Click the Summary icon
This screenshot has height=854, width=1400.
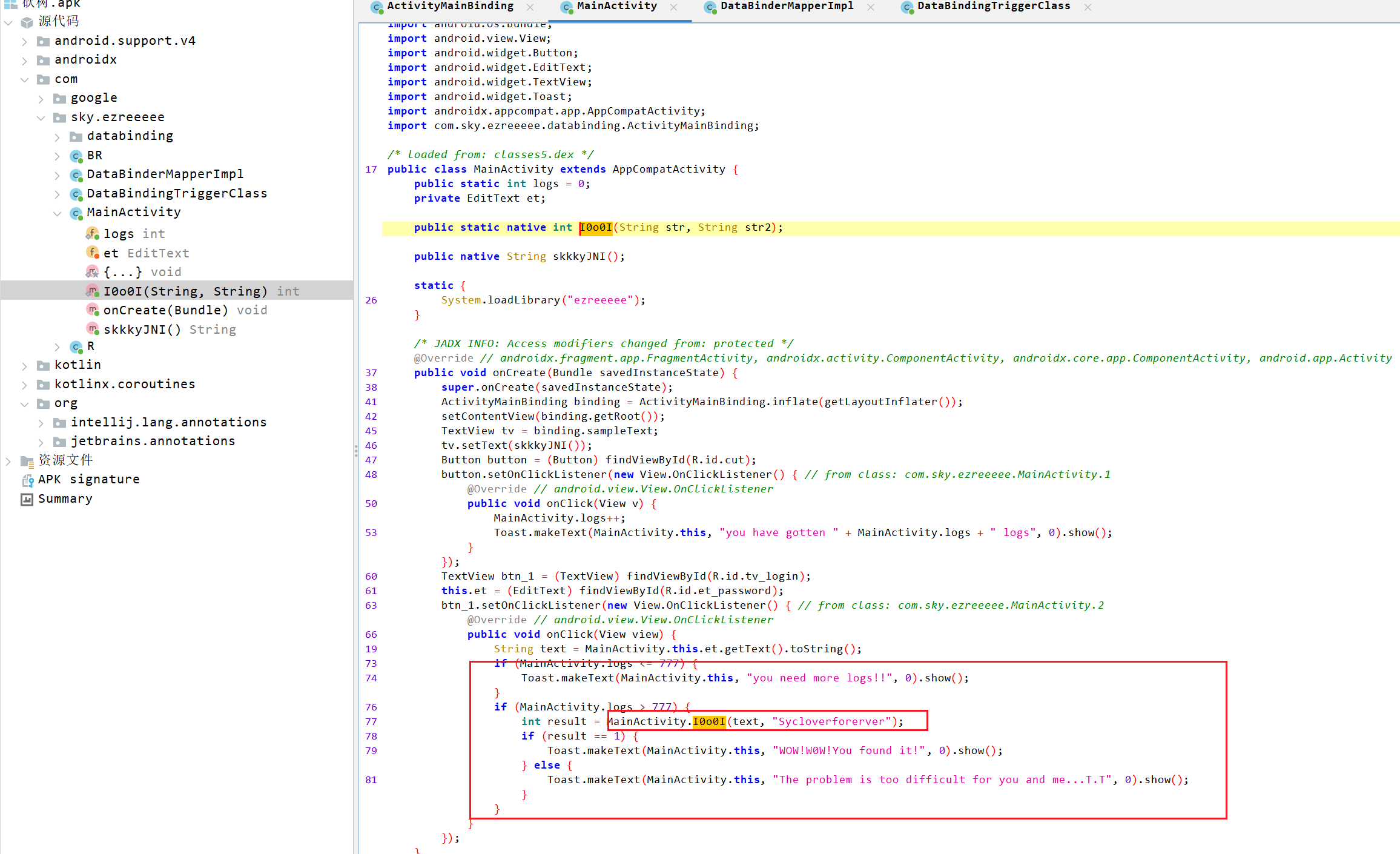point(27,499)
